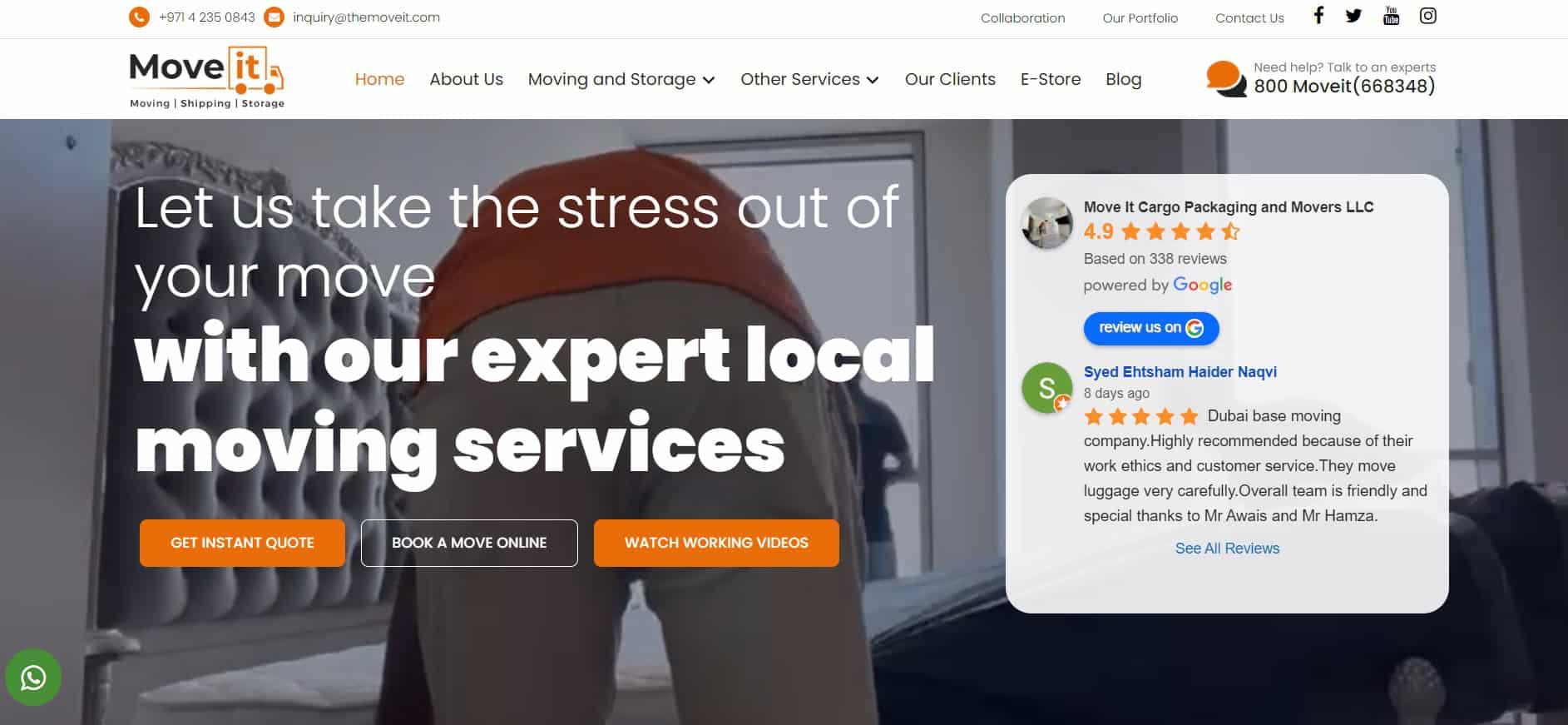Expand the Moving and Storage dropdown

click(x=621, y=79)
